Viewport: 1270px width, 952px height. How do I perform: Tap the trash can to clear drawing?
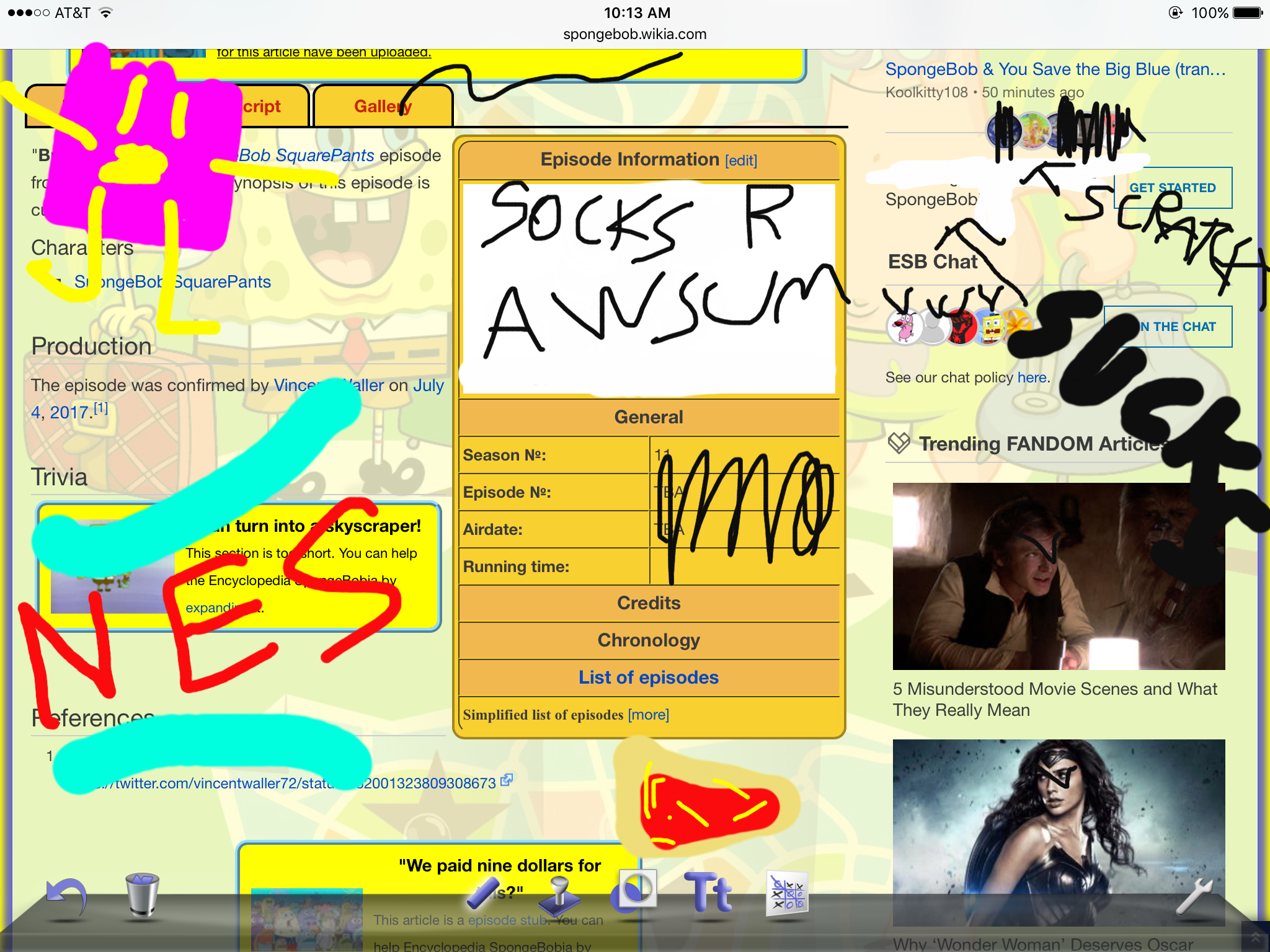(142, 894)
